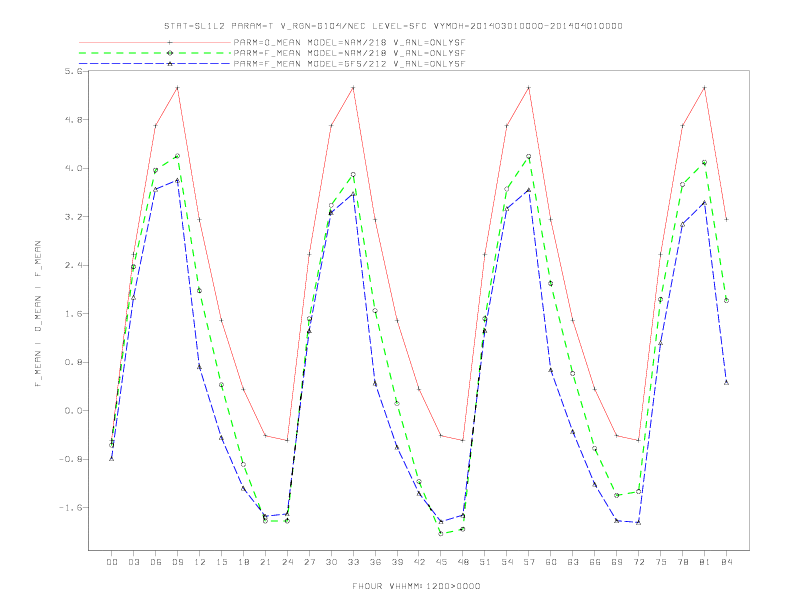This screenshot has width=792, height=612.
Task: Click the x-axis forecast hour label 06
Action: coord(156,562)
